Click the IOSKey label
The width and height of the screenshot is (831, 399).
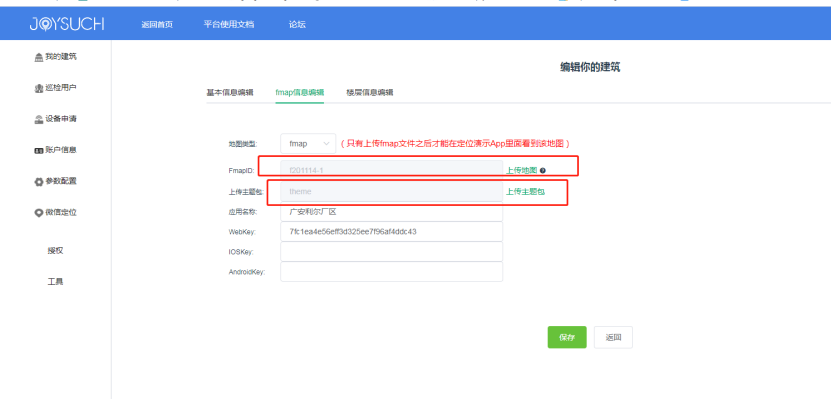(x=241, y=252)
